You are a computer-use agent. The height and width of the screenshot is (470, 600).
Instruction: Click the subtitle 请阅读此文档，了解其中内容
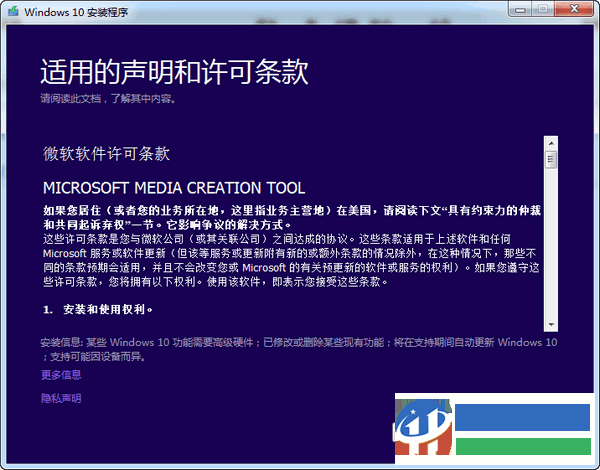(x=108, y=99)
